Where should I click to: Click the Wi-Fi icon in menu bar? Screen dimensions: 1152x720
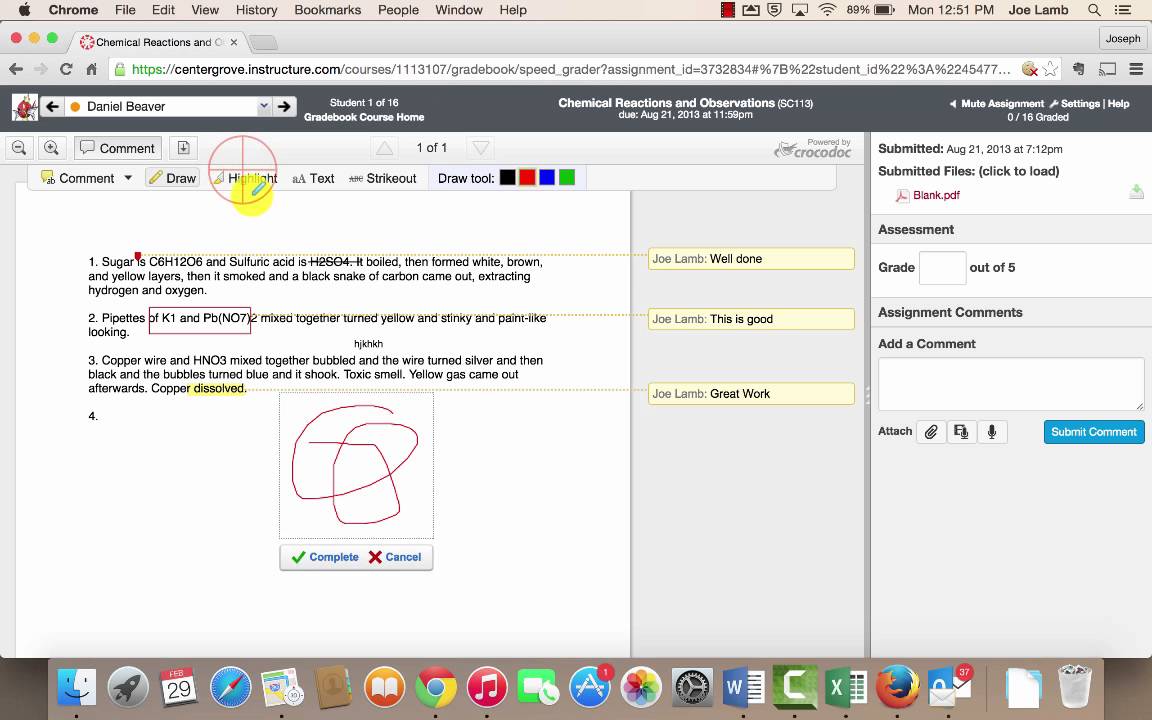point(827,10)
